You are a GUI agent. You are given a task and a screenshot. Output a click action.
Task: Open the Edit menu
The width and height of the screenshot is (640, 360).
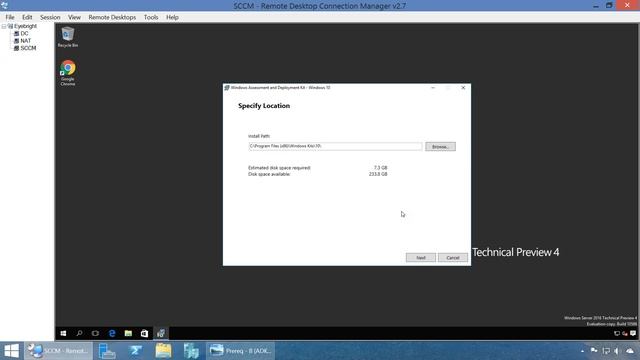[27, 17]
